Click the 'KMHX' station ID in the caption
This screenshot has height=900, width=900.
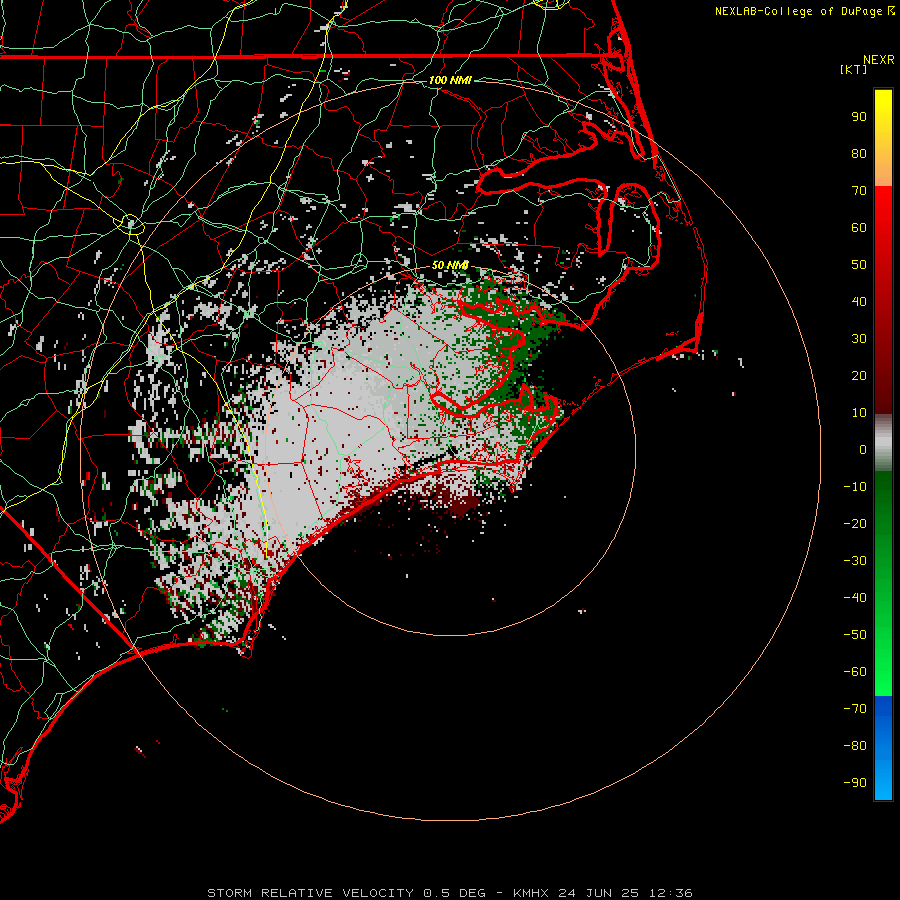coord(531,893)
